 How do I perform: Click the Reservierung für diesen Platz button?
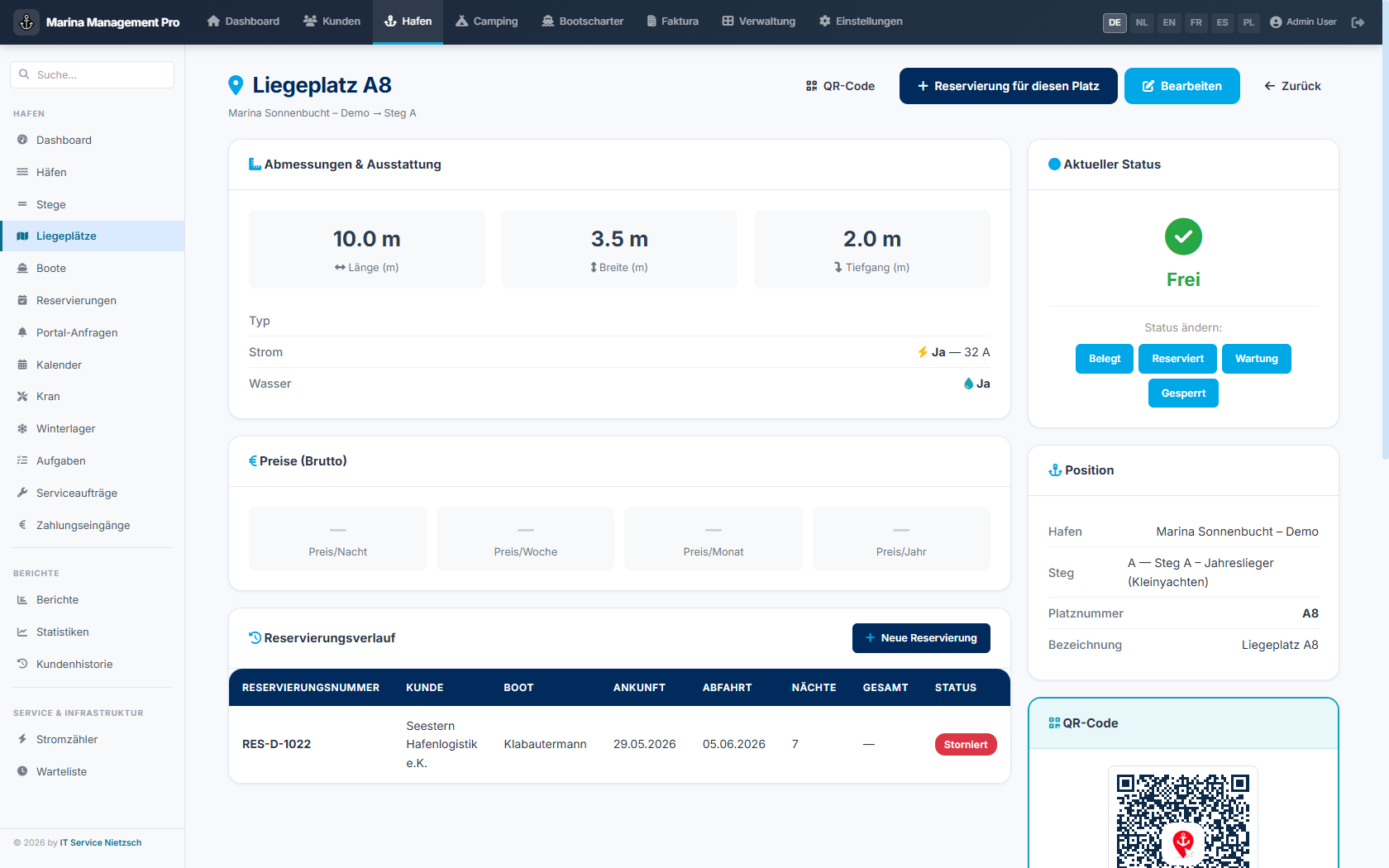click(1009, 86)
